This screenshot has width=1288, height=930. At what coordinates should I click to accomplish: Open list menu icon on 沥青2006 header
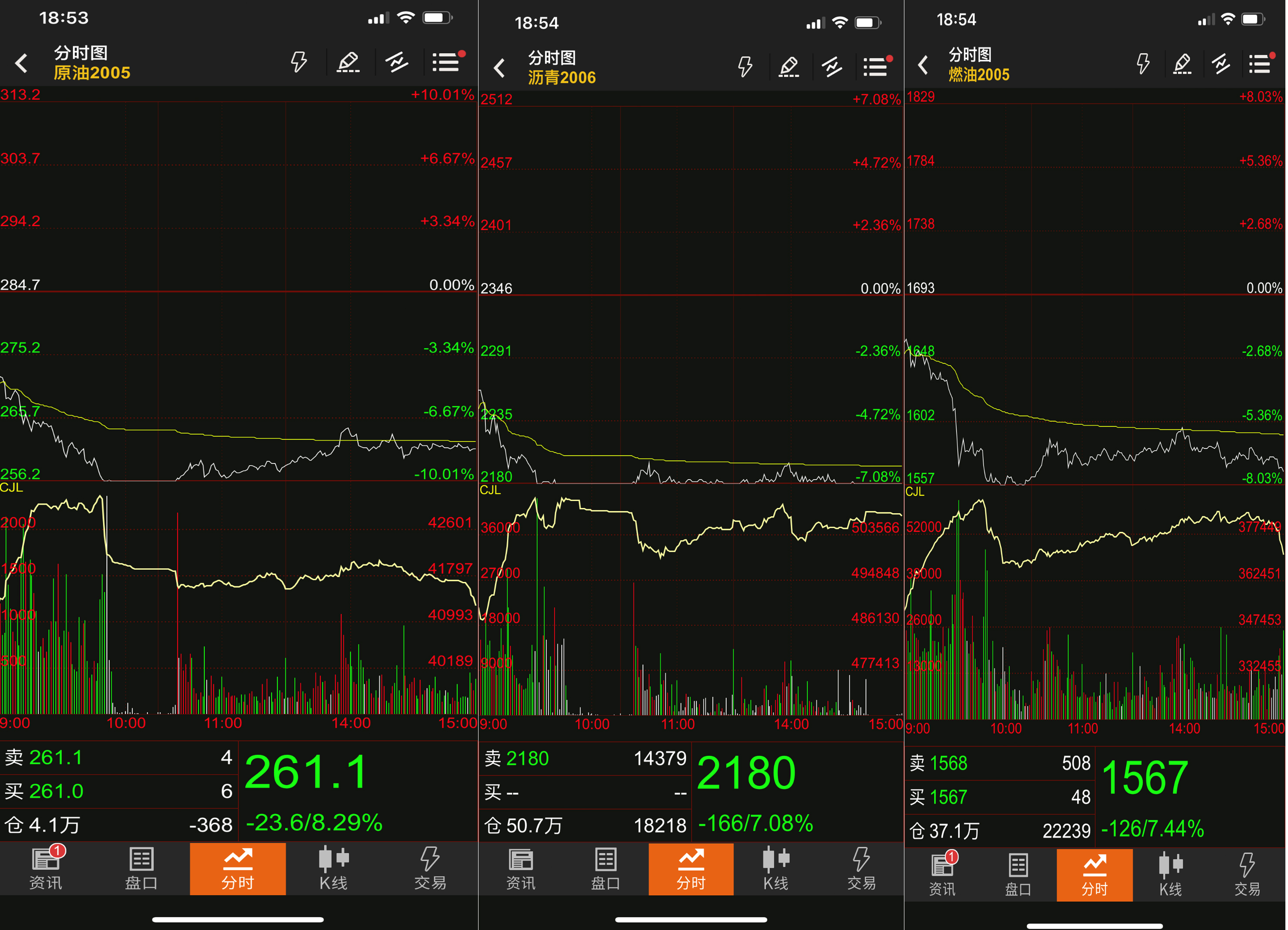[876, 67]
